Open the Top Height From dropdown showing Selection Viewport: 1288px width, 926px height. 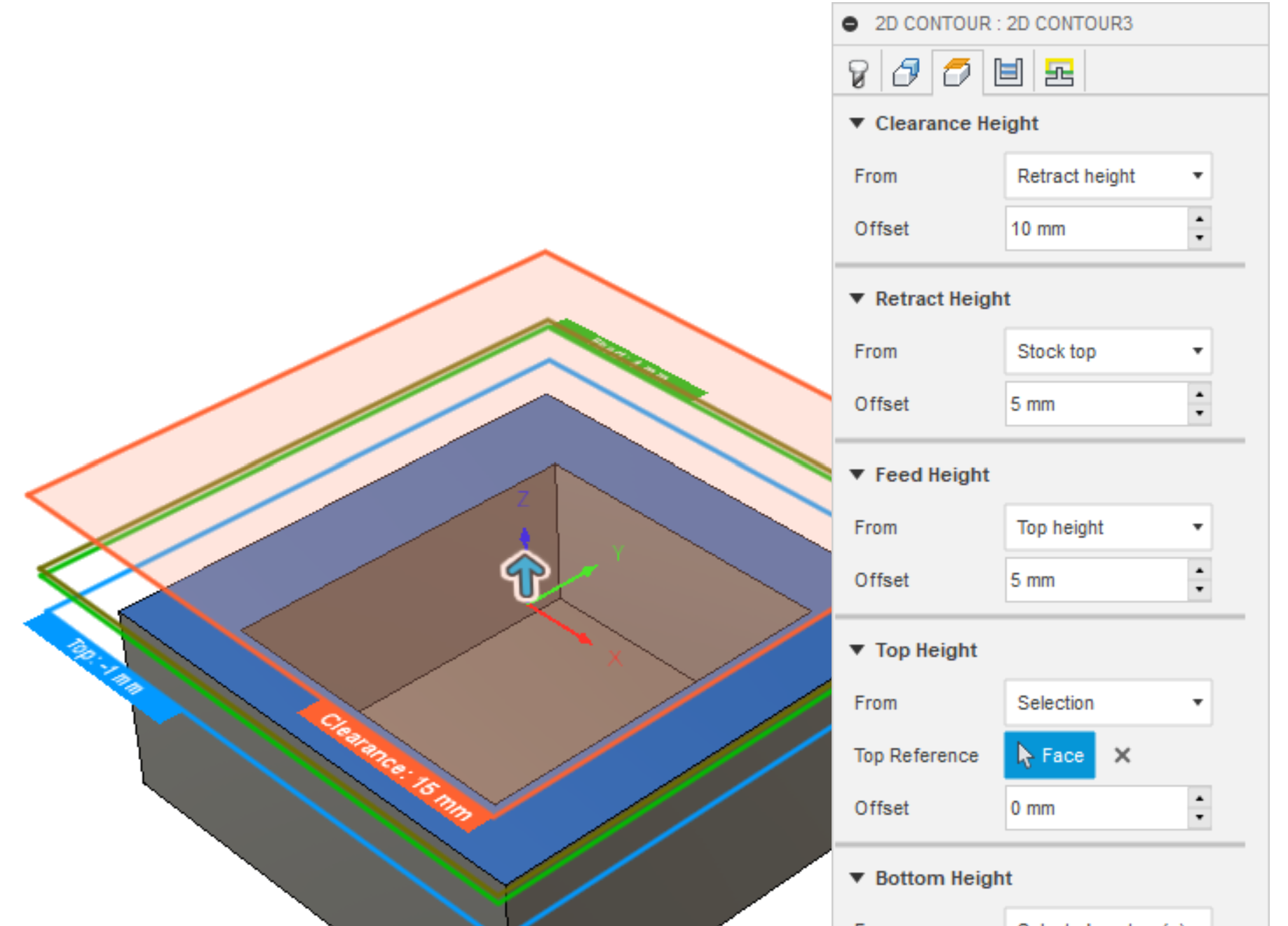1108,702
